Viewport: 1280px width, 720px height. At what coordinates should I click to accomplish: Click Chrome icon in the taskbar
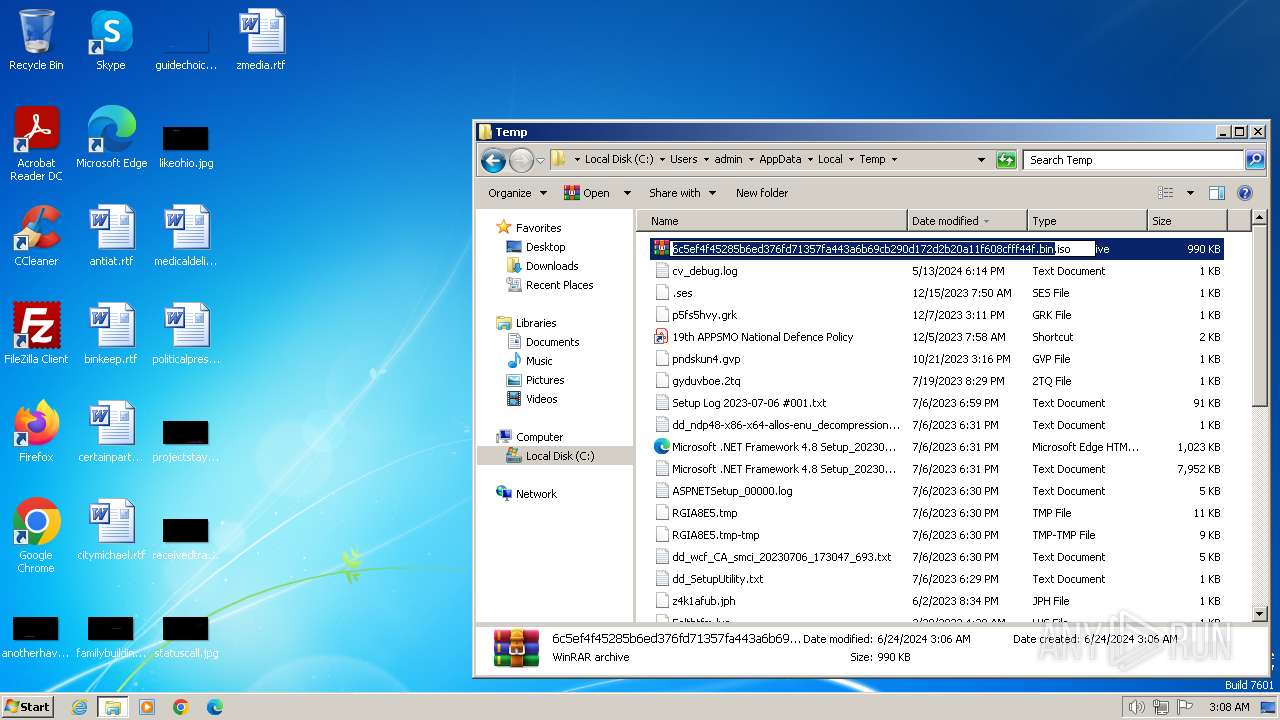pyautogui.click(x=181, y=707)
